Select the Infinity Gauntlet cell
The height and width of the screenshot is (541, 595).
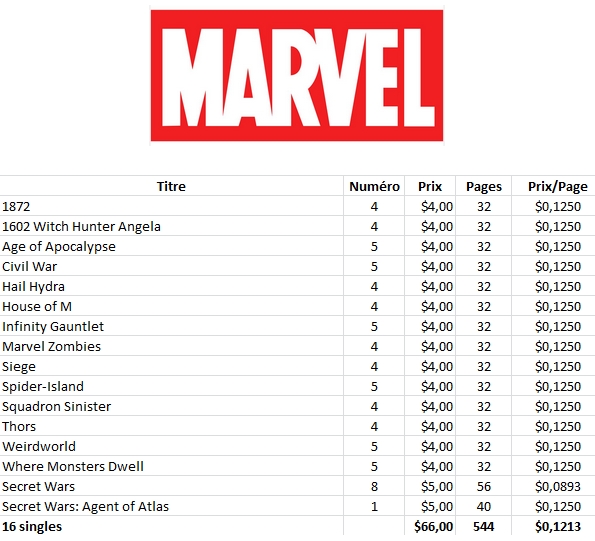171,326
